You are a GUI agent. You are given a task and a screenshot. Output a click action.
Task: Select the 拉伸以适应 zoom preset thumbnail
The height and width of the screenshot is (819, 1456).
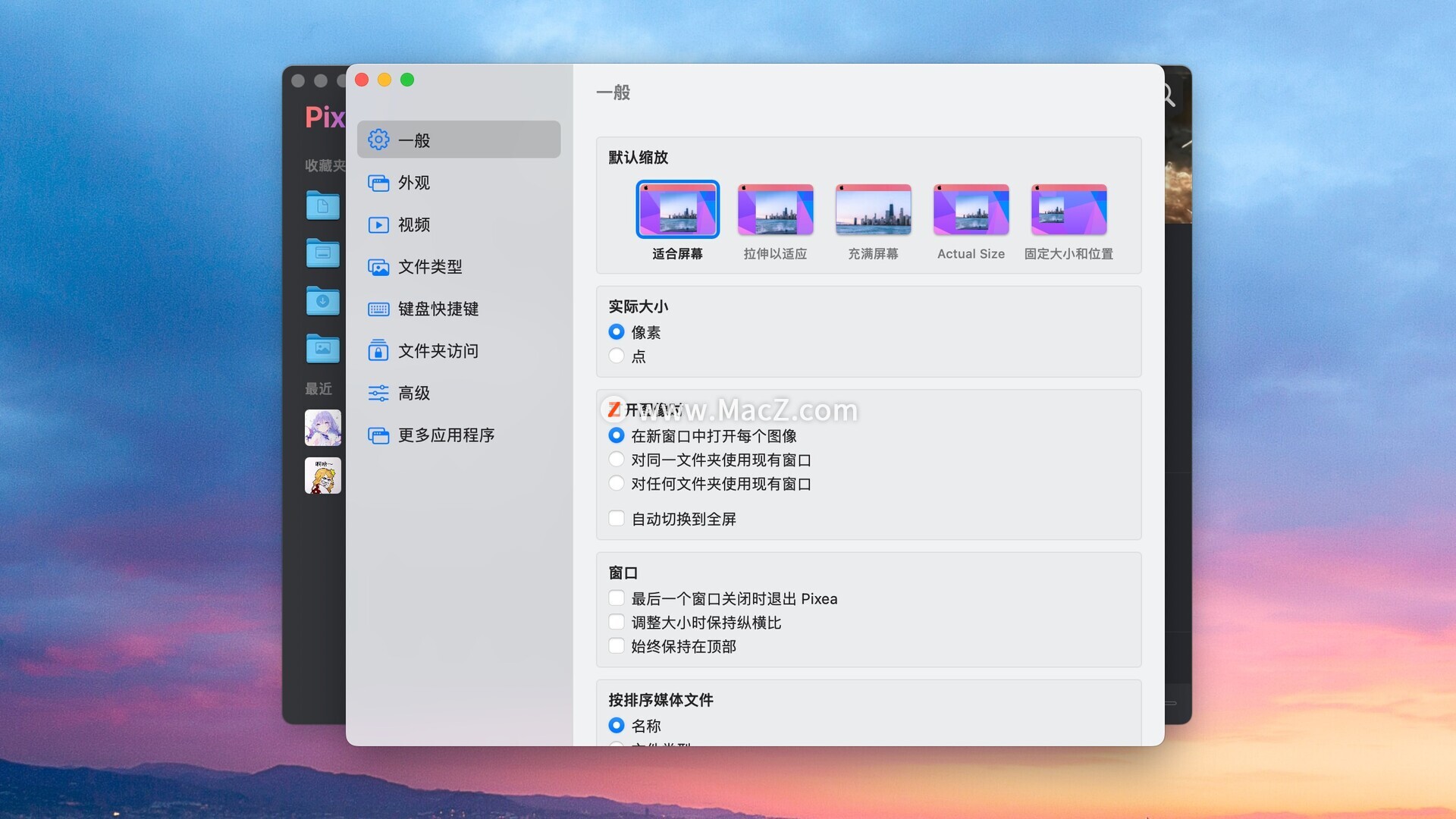(x=775, y=209)
